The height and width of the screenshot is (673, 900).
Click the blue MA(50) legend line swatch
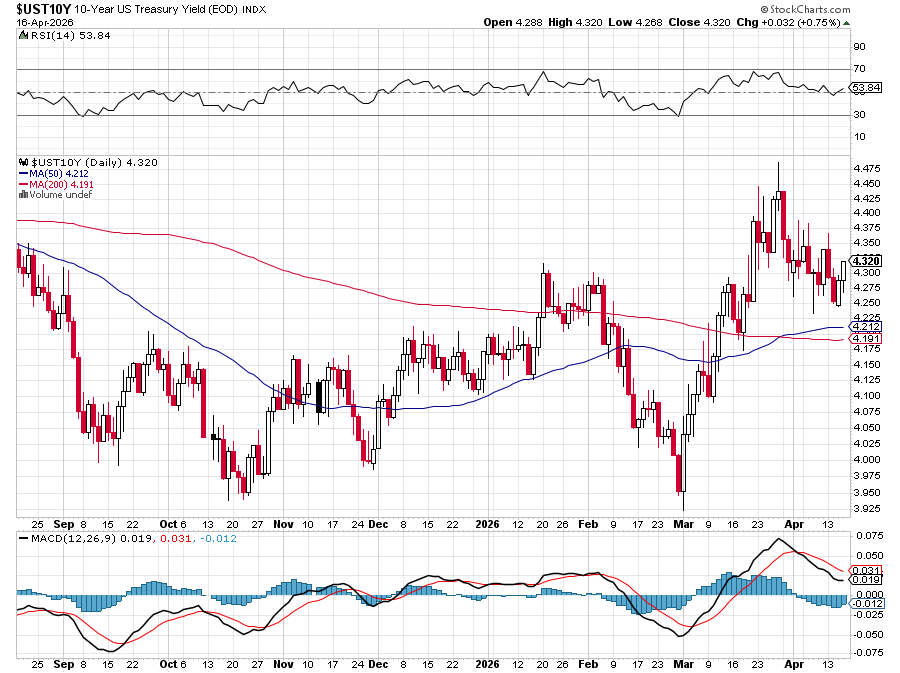(x=24, y=173)
